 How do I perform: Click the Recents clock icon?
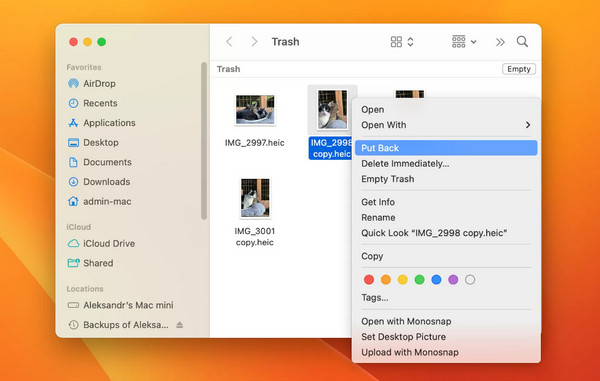[73, 103]
